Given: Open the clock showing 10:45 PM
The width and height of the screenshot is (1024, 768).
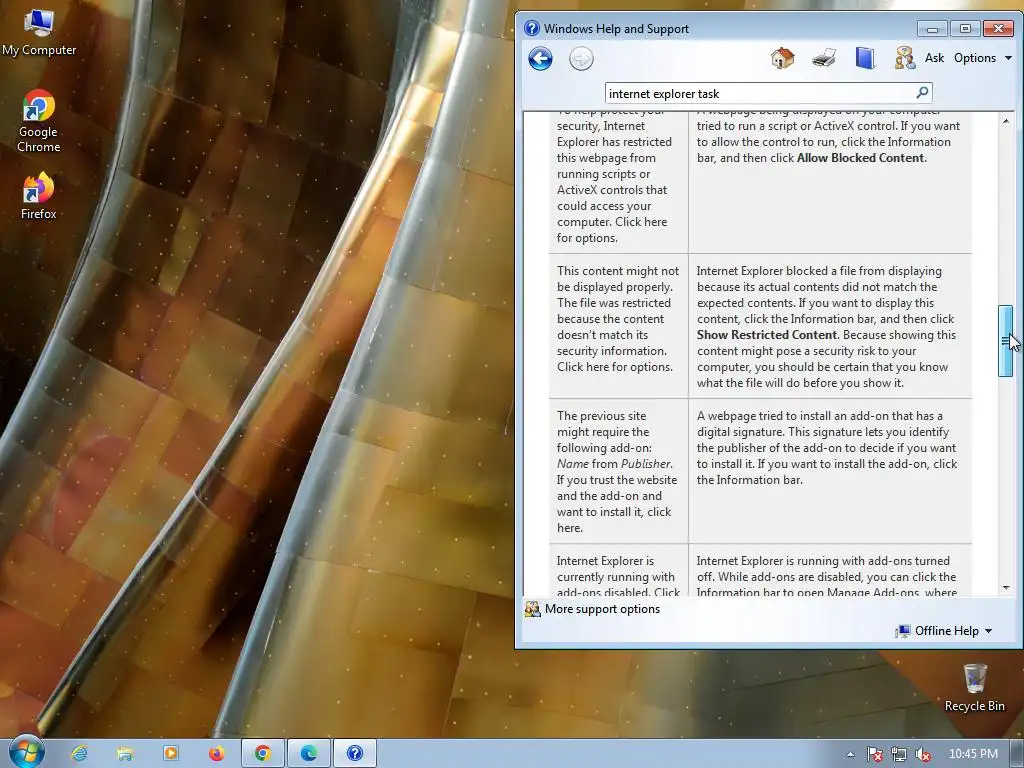Looking at the screenshot, I should (973, 754).
